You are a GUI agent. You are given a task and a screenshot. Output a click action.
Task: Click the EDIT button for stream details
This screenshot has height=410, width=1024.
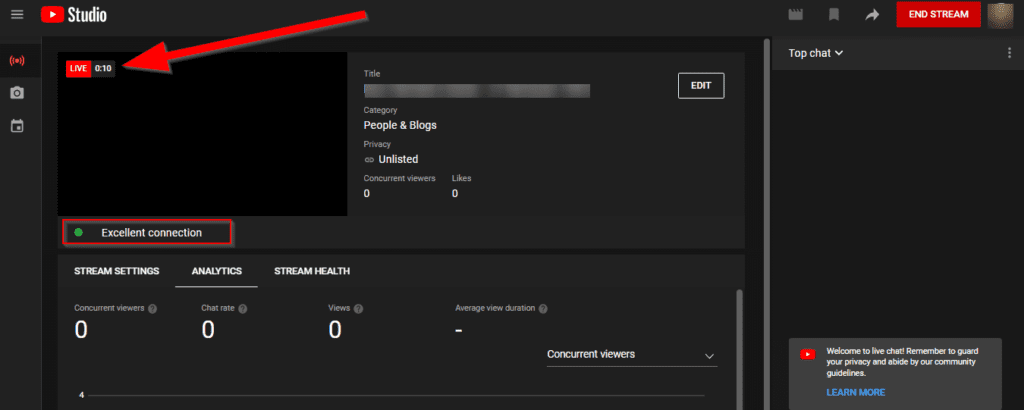pos(701,86)
